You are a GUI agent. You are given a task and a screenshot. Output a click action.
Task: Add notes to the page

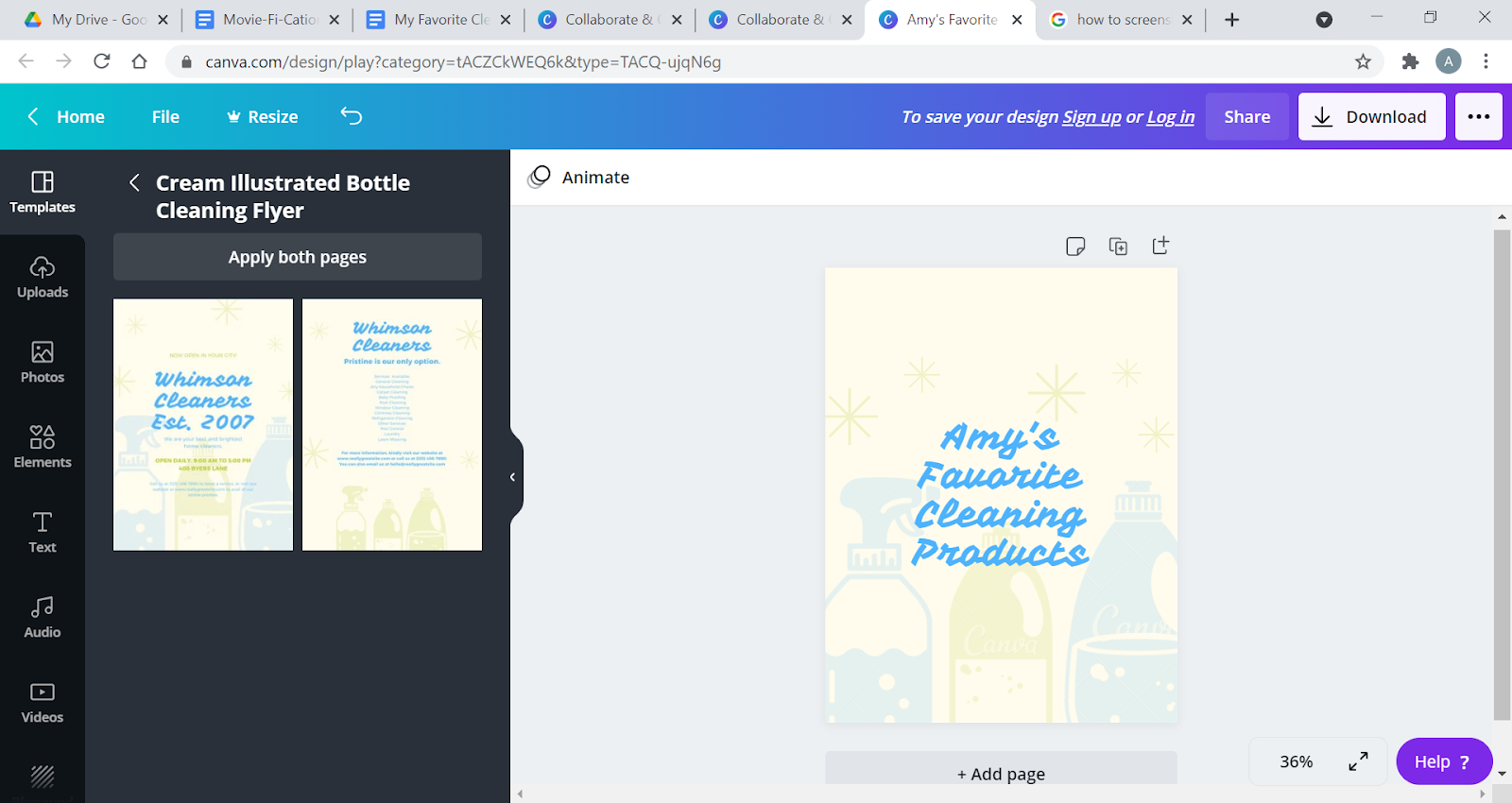click(x=1075, y=247)
